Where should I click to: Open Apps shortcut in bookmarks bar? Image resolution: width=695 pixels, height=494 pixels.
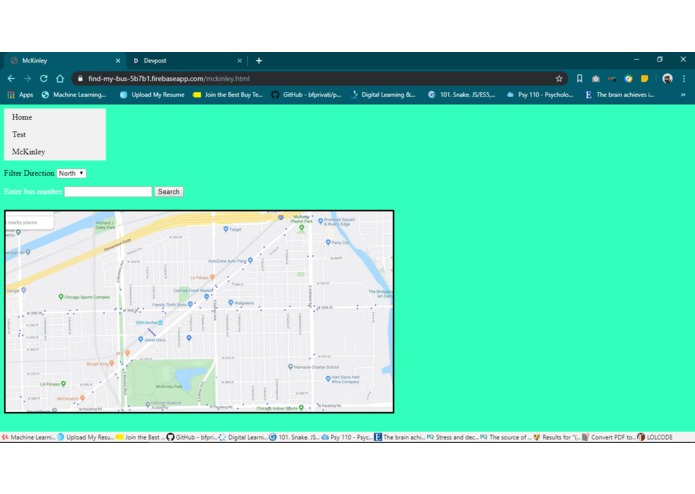tap(20, 95)
